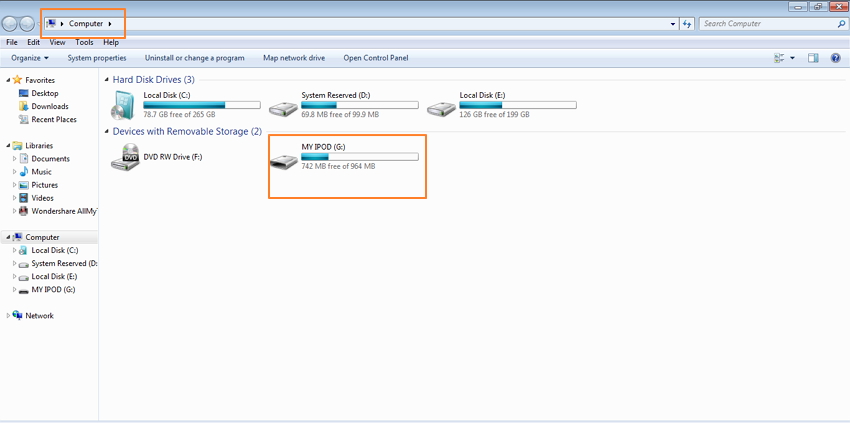This screenshot has height=423, width=850.
Task: Open the DVD RW Drive (F:) icon
Action: [x=126, y=157]
